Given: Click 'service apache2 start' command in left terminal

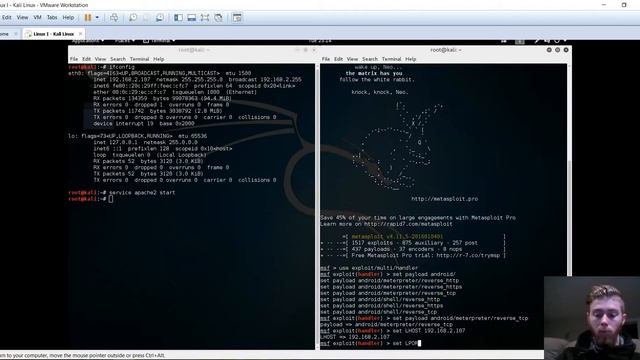Looking at the screenshot, I should pos(142,193).
